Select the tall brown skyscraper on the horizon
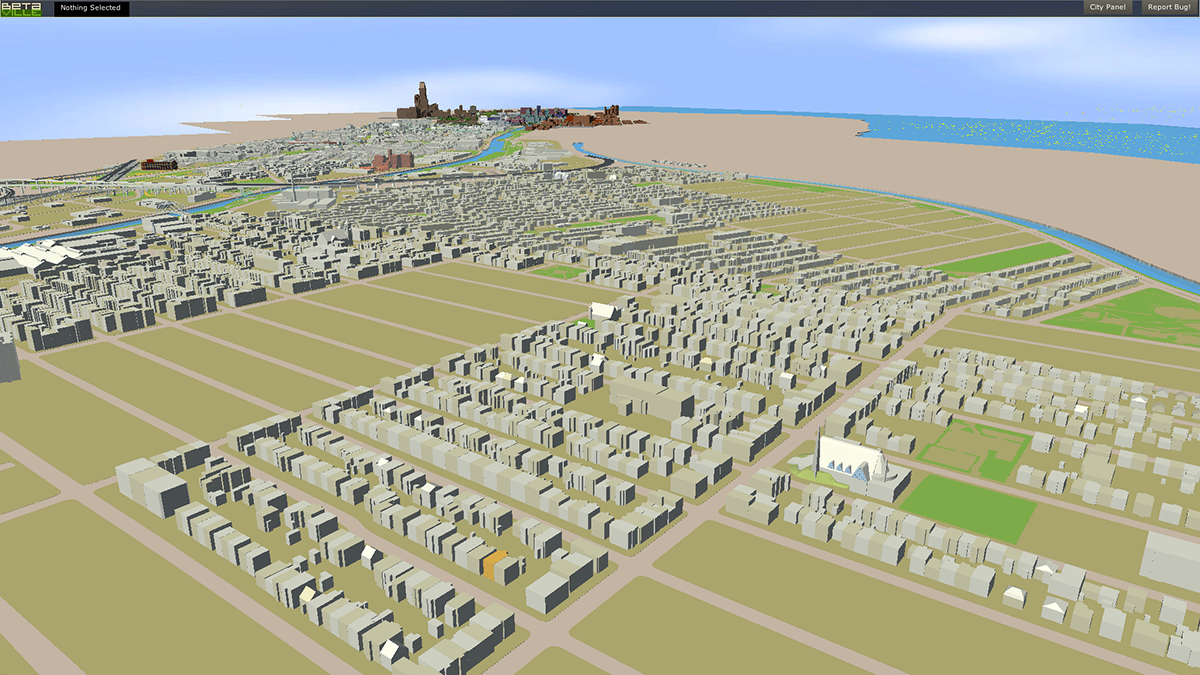1200x675 pixels. 423,100
